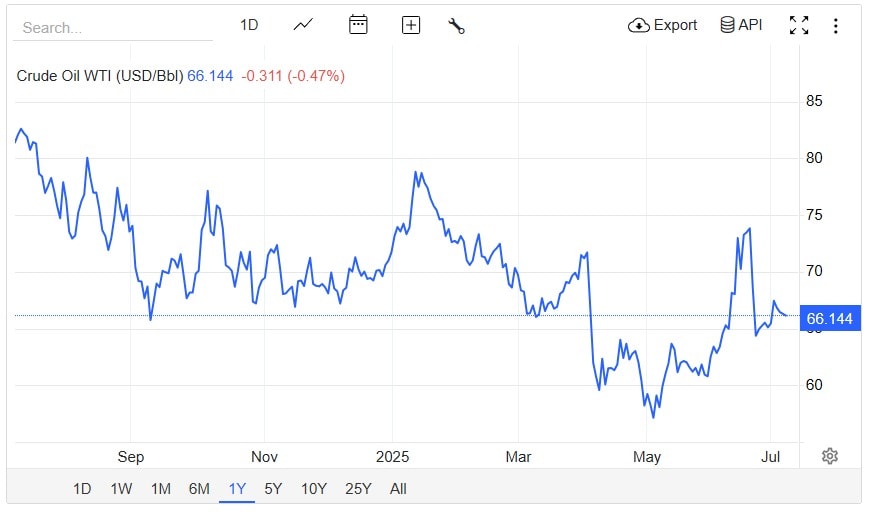Image resolution: width=871 pixels, height=512 pixels.
Task: Choose the 25Y time range
Action: [358, 489]
